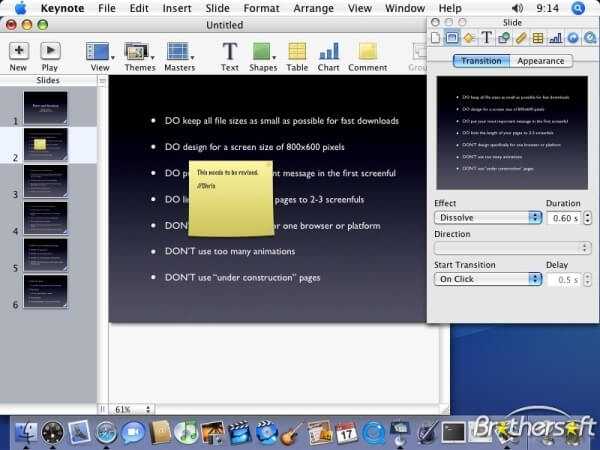Insert a Text box from toolbar

(230, 56)
